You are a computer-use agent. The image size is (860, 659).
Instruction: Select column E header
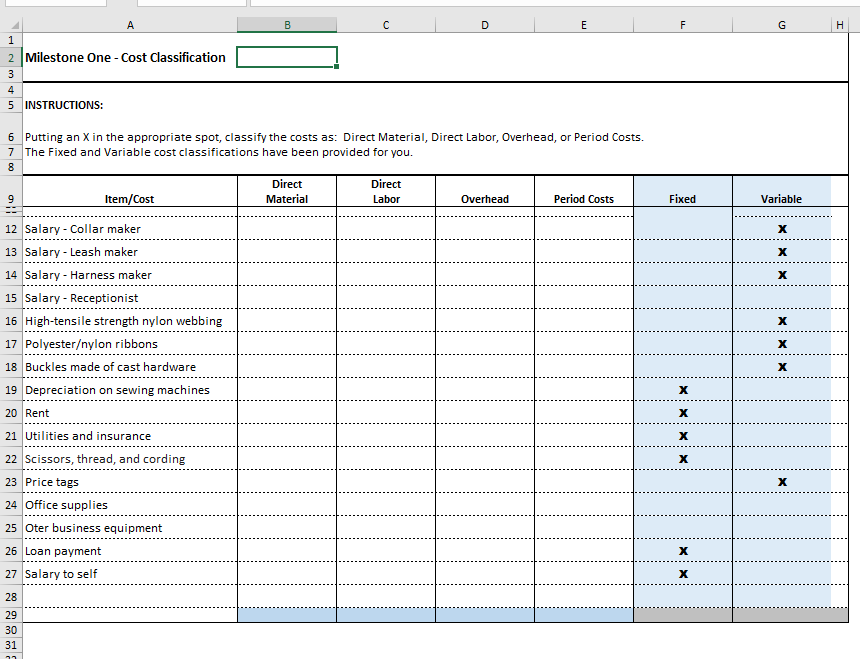point(584,25)
